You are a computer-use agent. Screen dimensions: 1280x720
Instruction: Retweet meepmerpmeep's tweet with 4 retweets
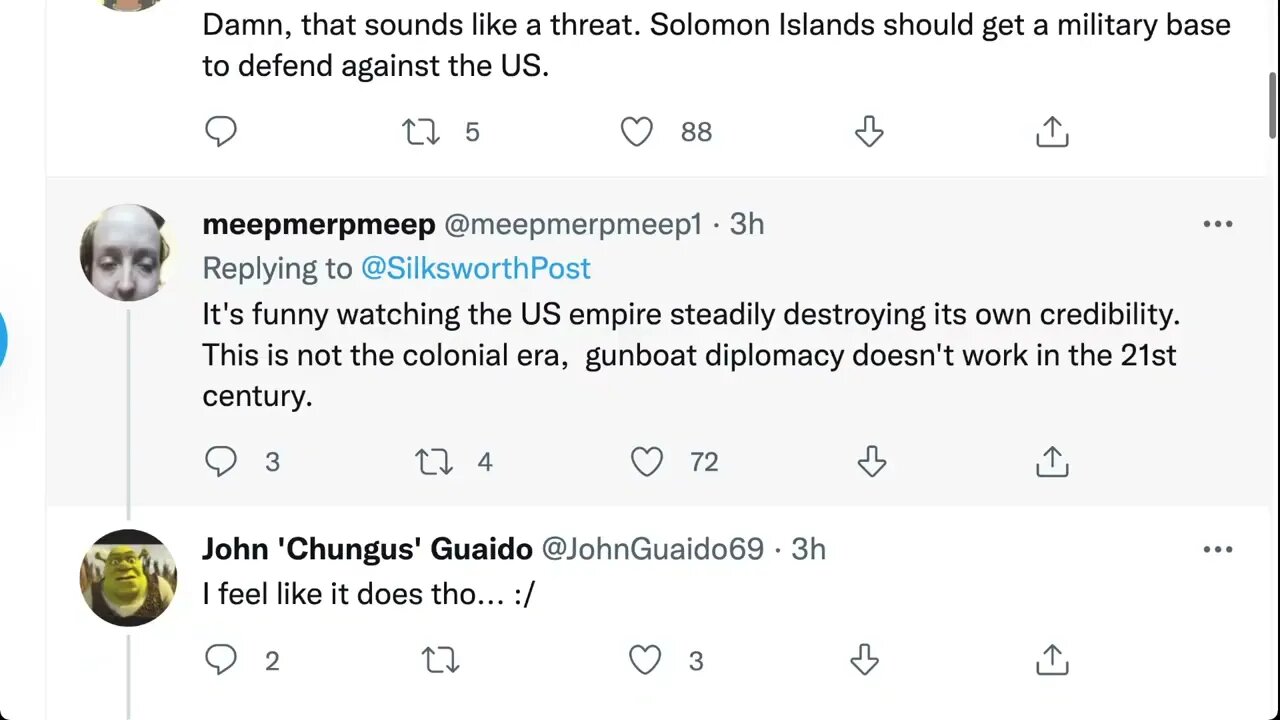pos(434,461)
